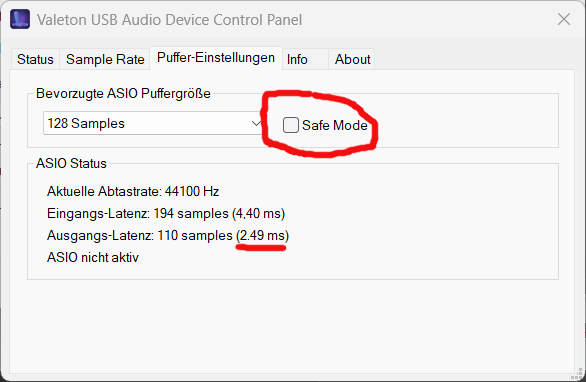Select the Eingangs-Latenz 194 samples line
Image resolution: width=586 pixels, height=382 pixels.
tap(166, 213)
